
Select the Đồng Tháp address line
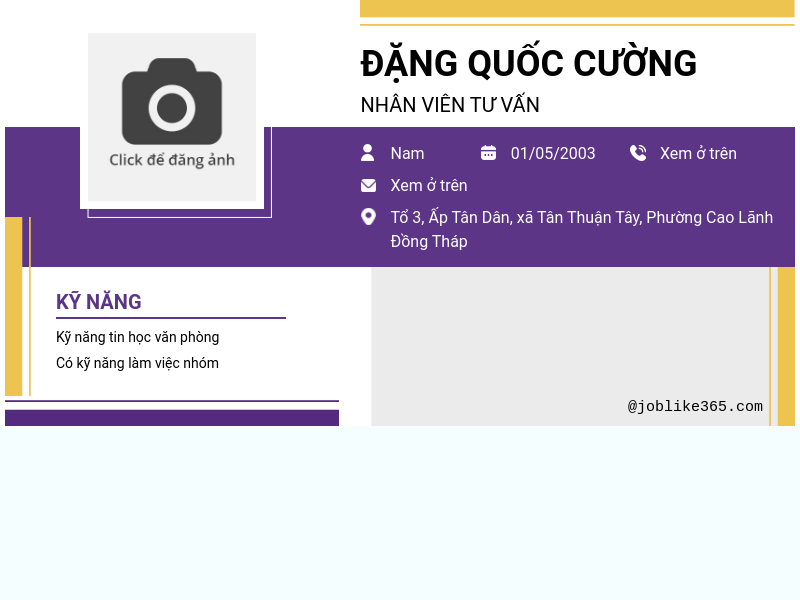(x=429, y=241)
